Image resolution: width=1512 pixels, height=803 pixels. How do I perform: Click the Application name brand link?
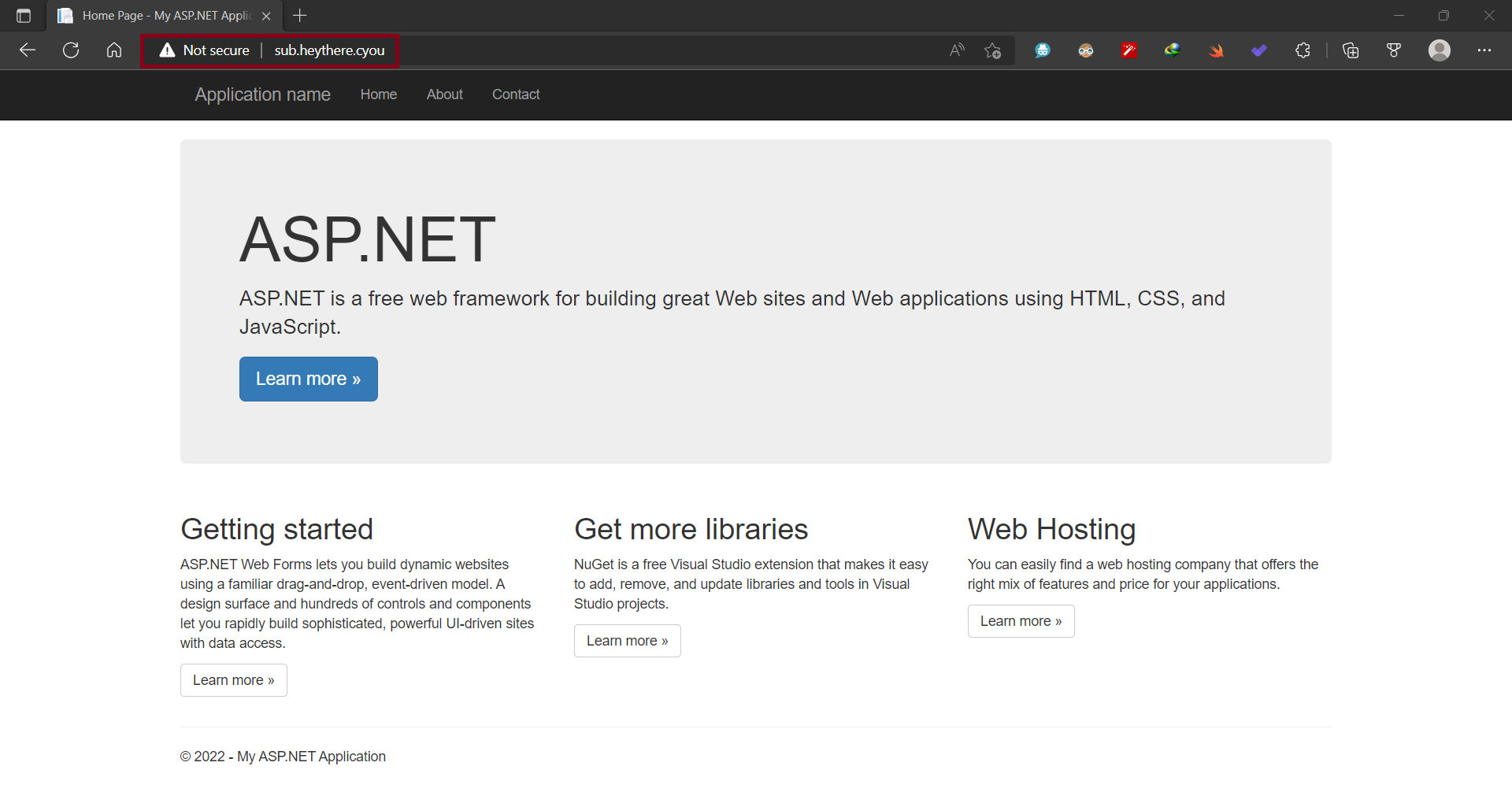(x=263, y=94)
